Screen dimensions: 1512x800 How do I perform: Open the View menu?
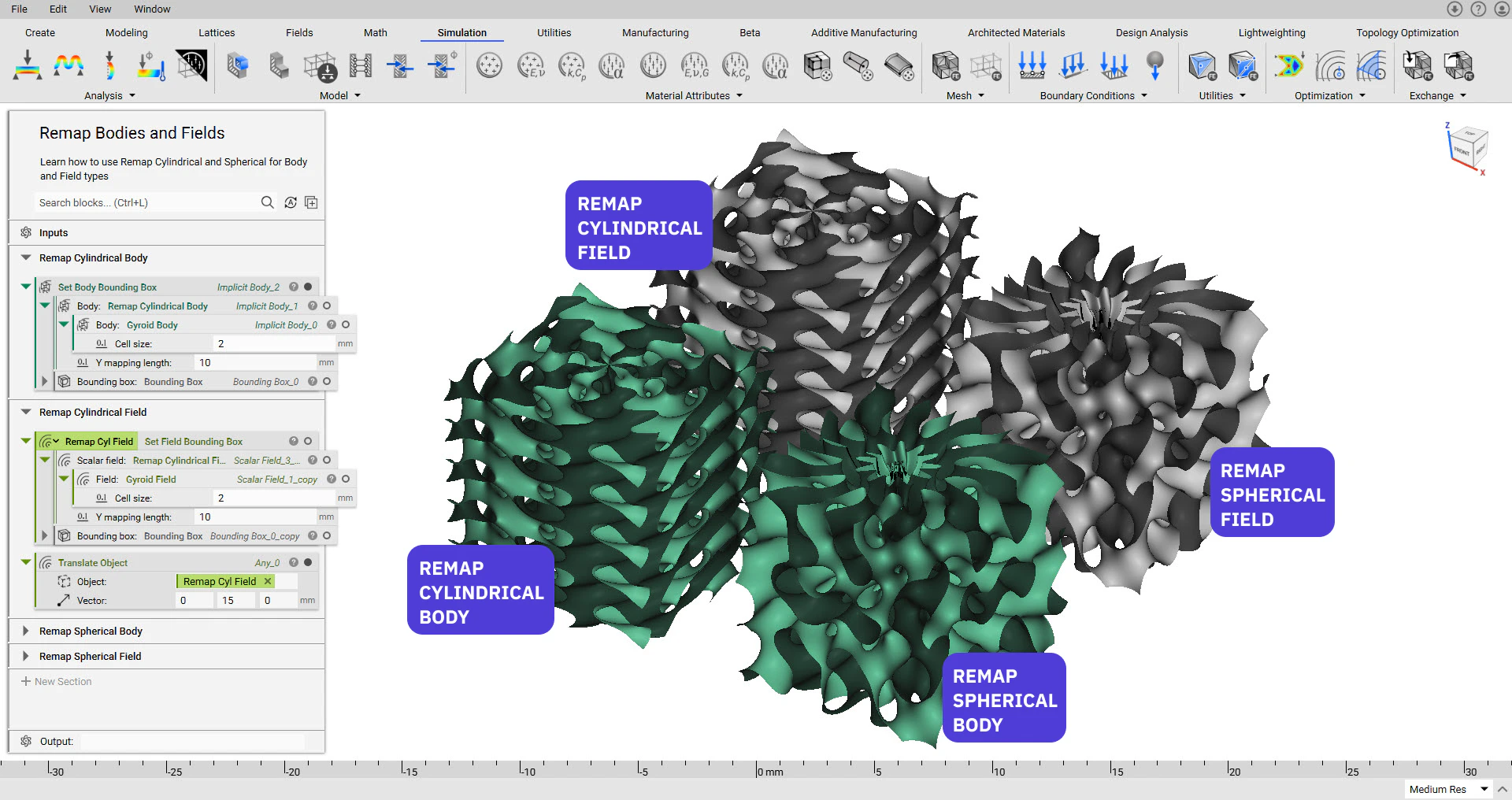coord(100,9)
